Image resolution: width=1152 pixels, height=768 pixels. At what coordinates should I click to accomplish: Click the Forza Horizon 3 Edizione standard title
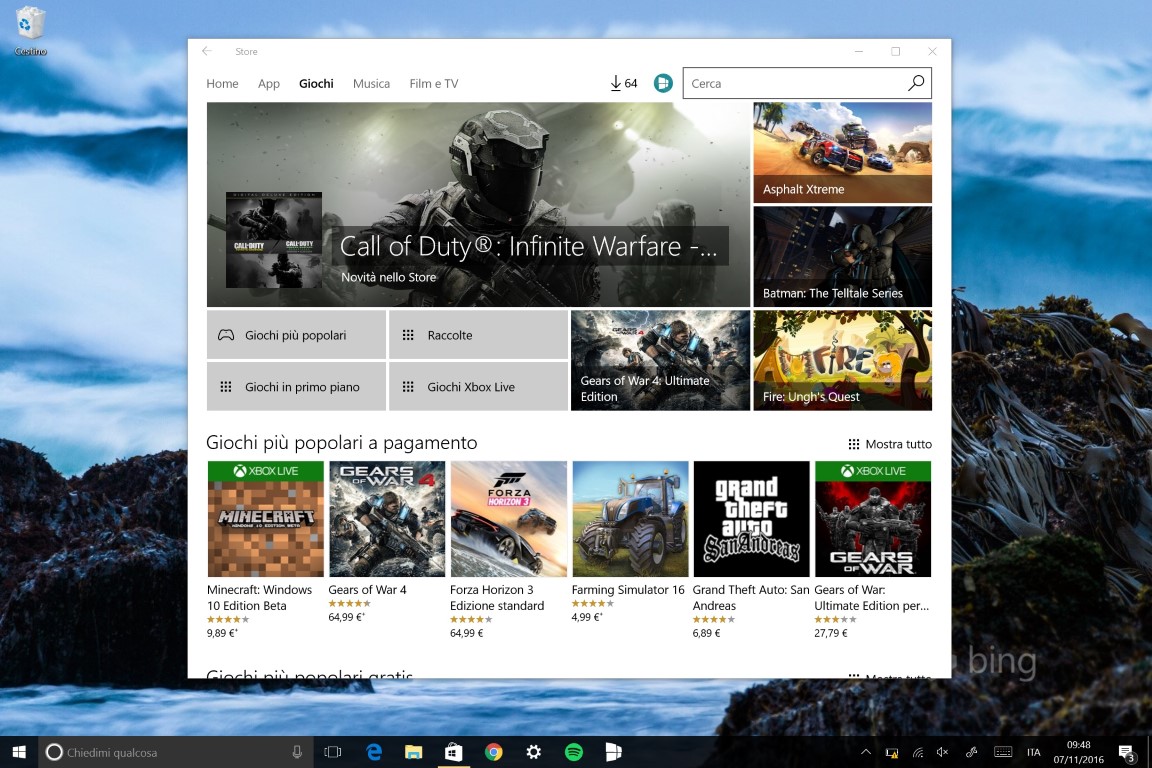(497, 597)
